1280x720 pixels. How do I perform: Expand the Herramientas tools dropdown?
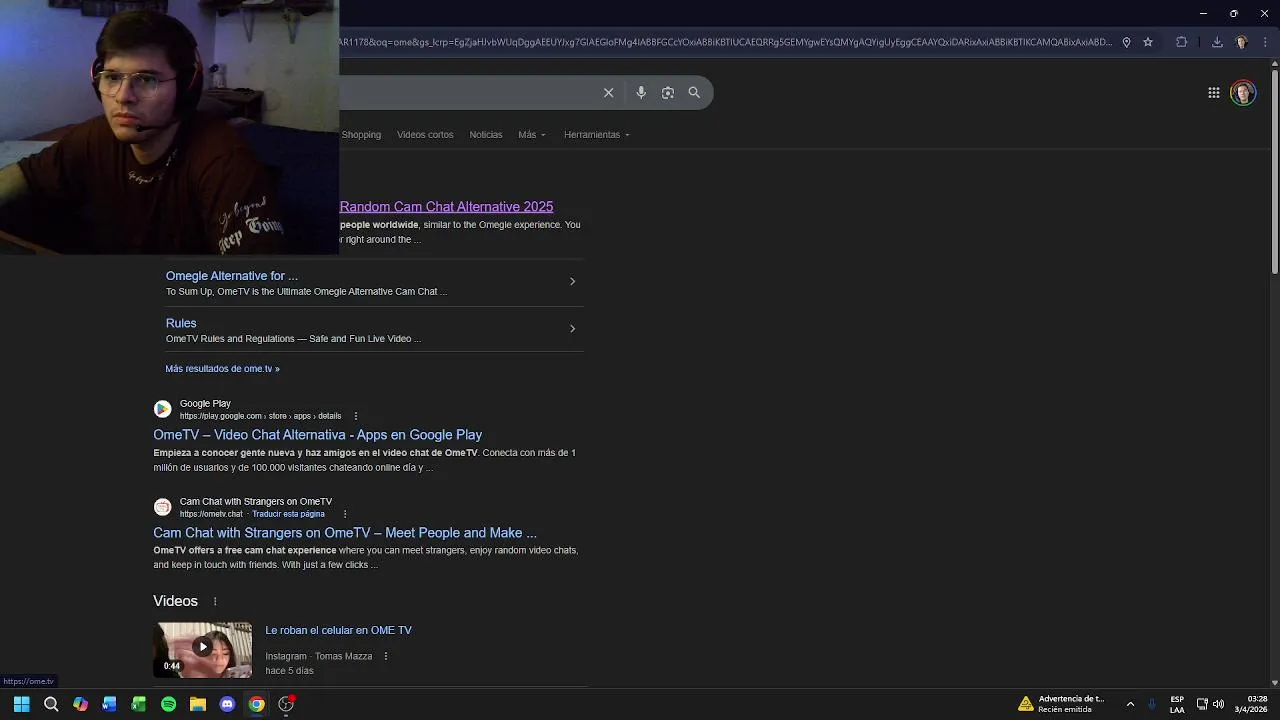(x=597, y=135)
